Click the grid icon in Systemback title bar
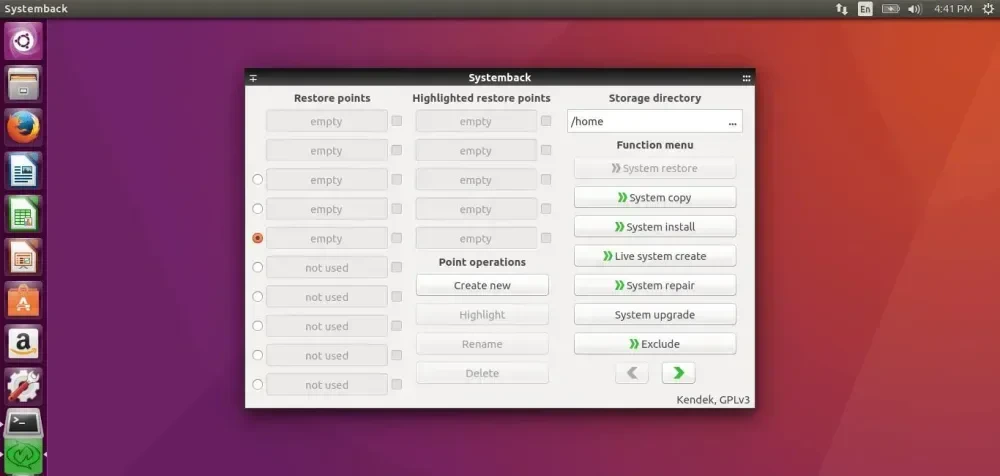 746,78
